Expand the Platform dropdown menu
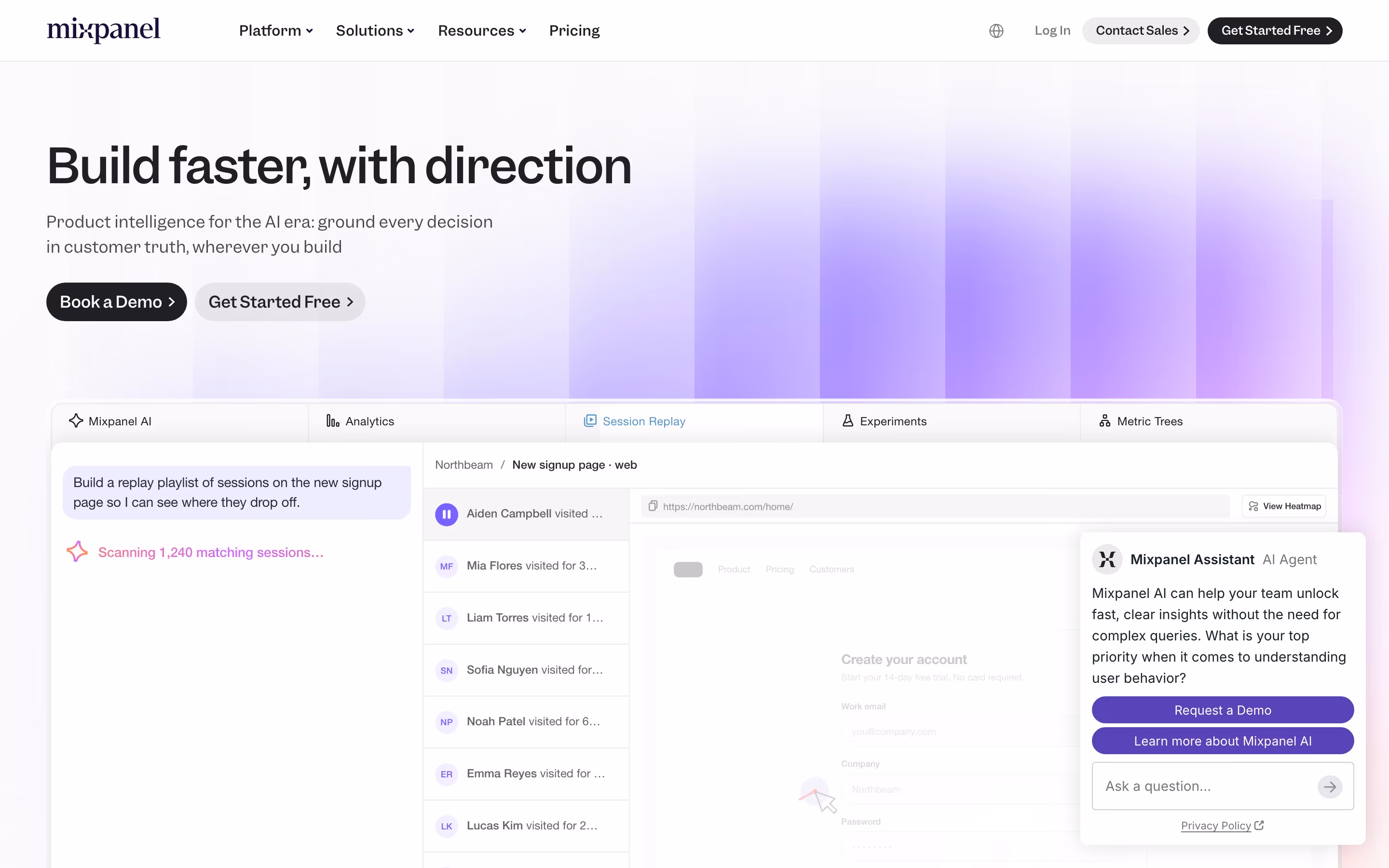 [x=276, y=30]
